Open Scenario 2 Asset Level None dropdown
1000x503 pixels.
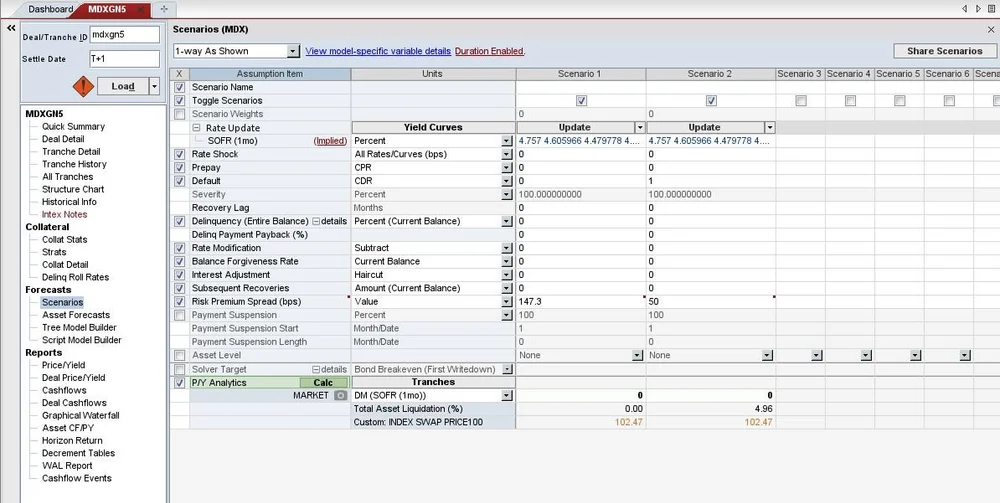767,356
